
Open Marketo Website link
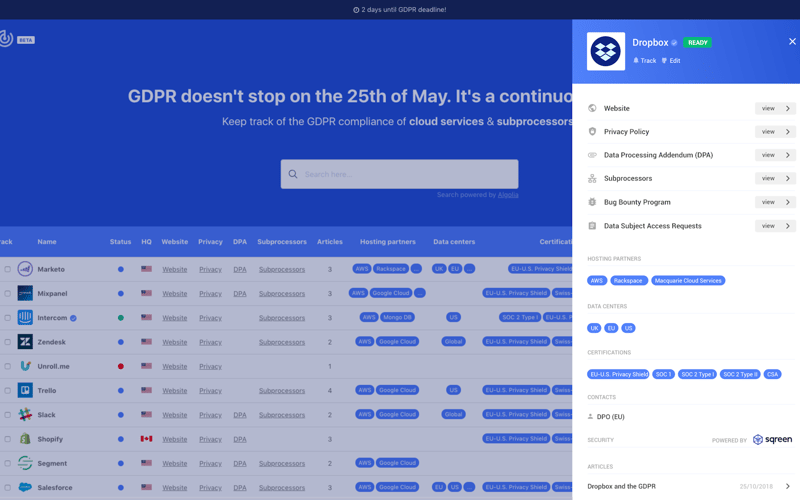pos(174,269)
